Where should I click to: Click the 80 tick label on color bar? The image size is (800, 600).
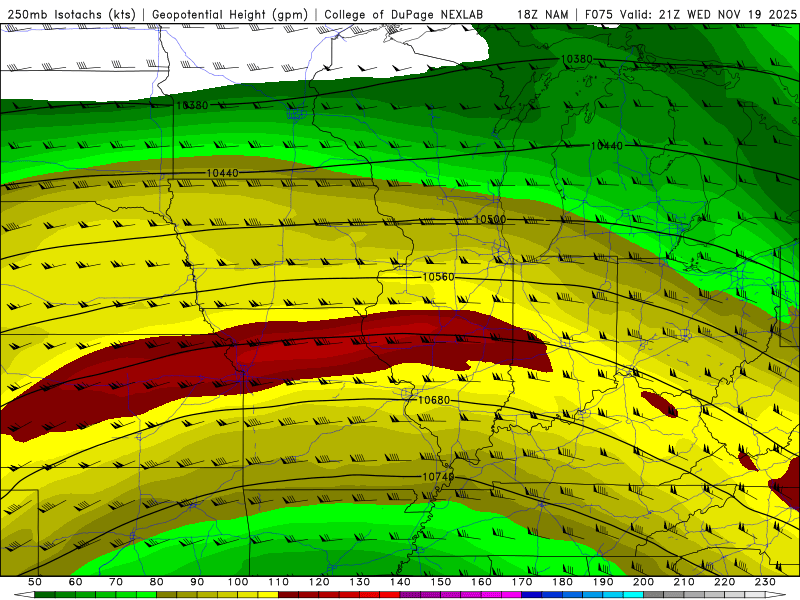coord(156,582)
